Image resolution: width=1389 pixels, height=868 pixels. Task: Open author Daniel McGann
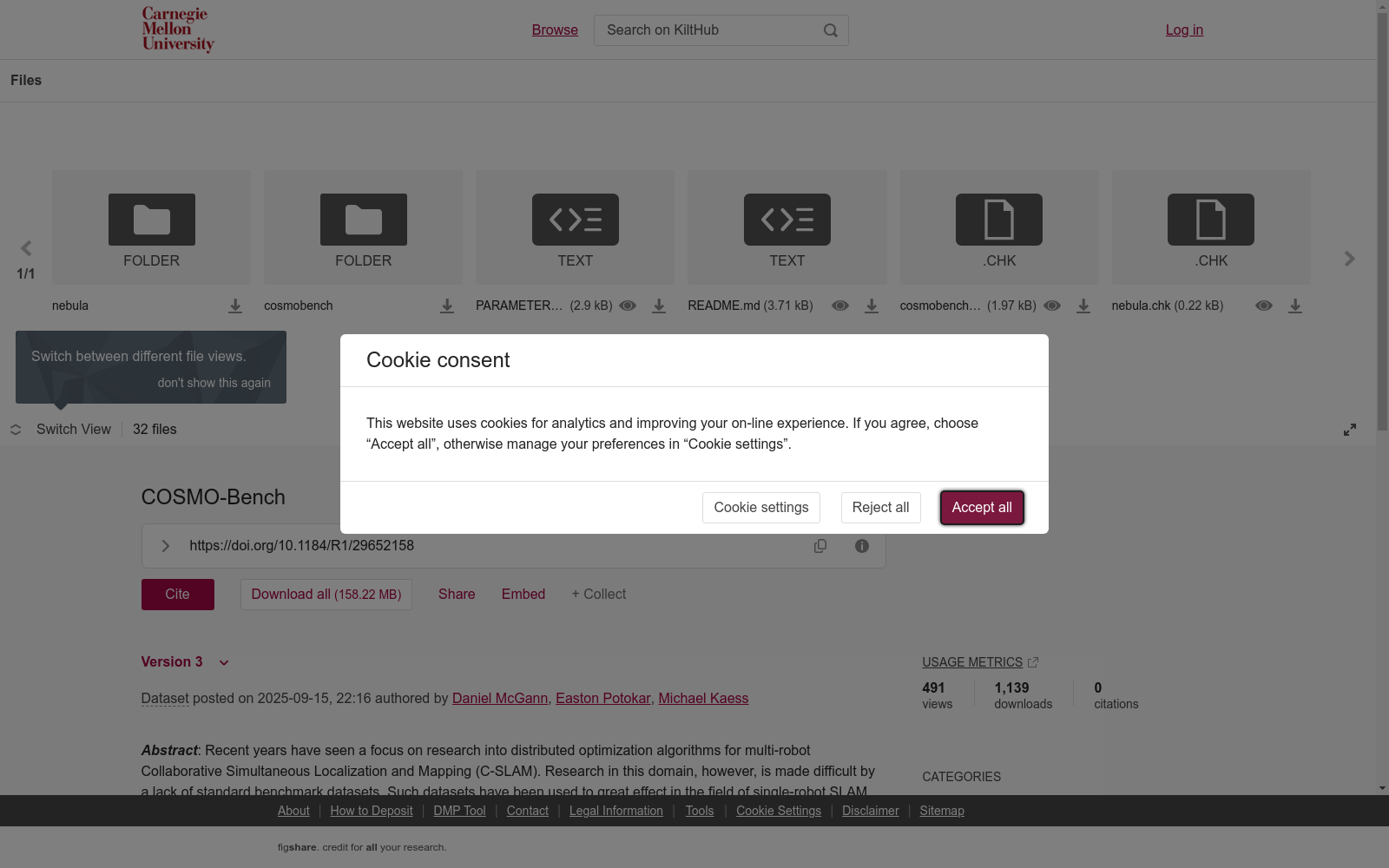pyautogui.click(x=500, y=699)
